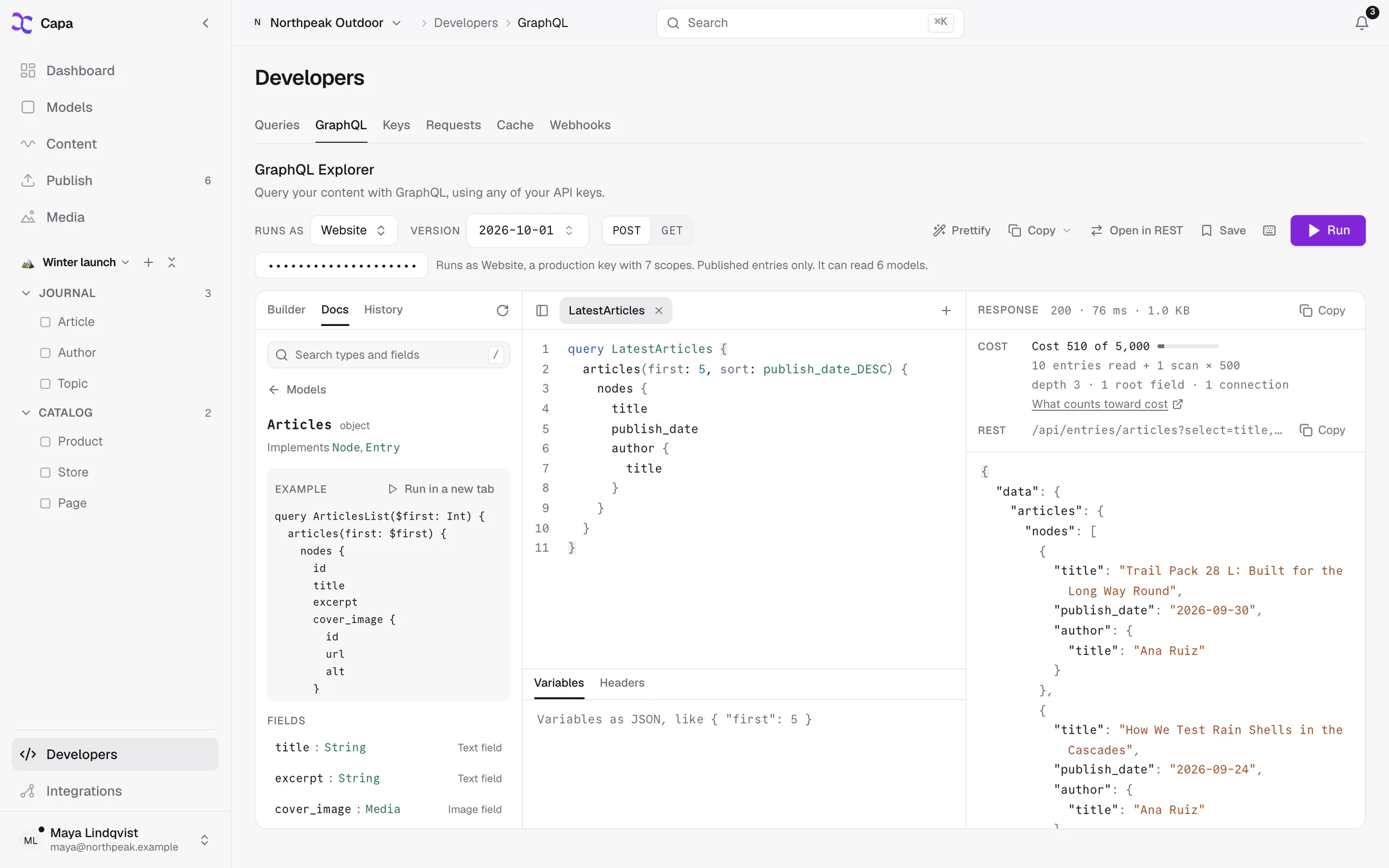Add a new item to Winter launch

point(149,262)
